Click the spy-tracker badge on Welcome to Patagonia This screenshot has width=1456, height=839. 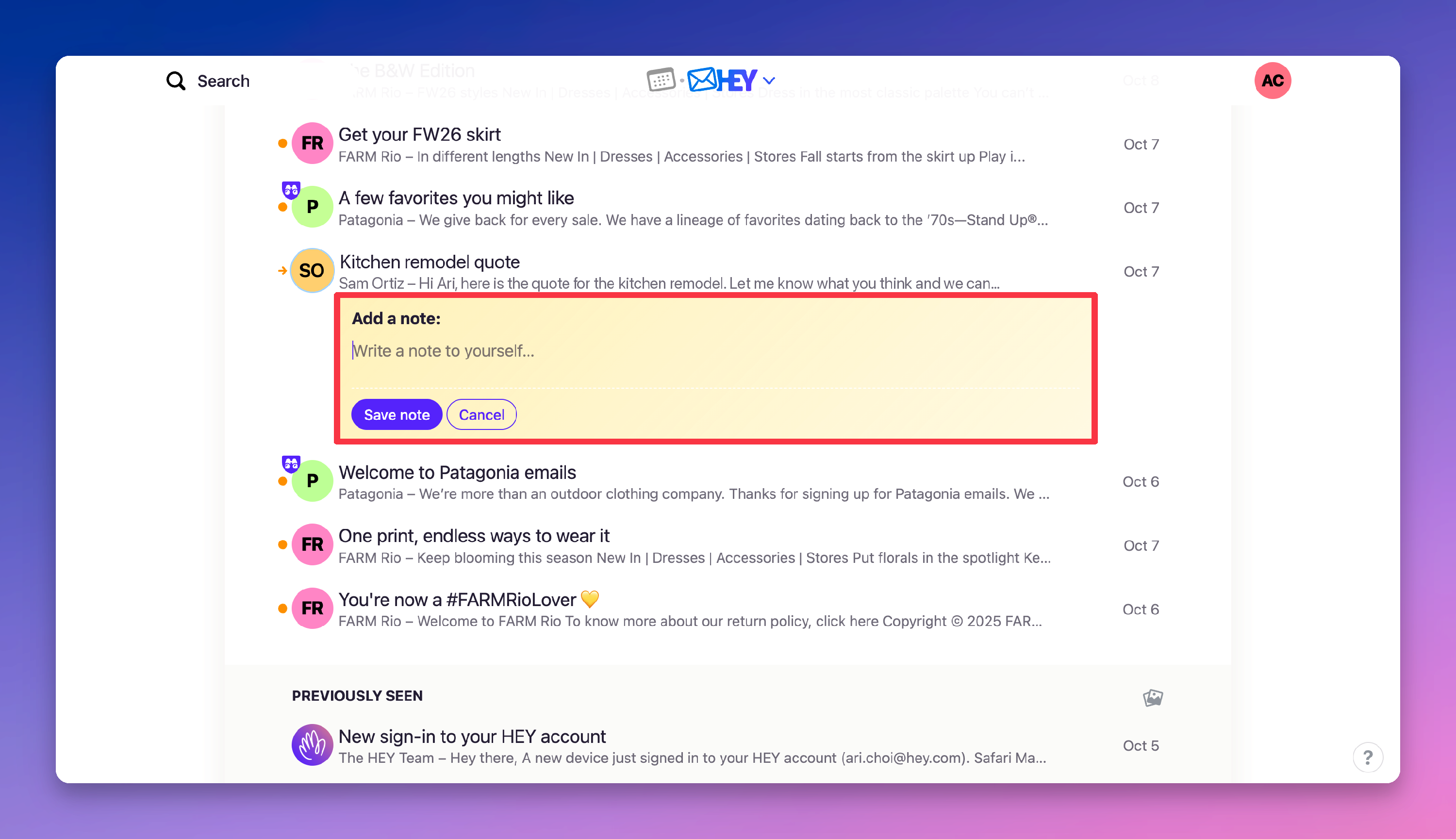tap(291, 464)
